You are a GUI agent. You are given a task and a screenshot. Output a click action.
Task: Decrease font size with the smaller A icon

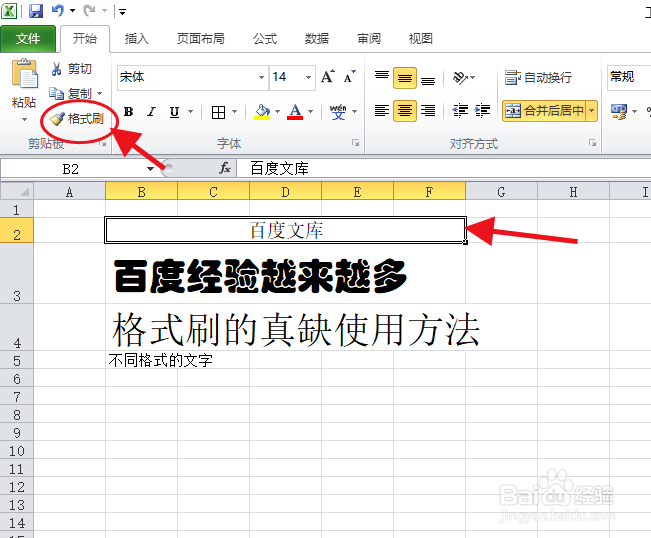pyautogui.click(x=350, y=77)
